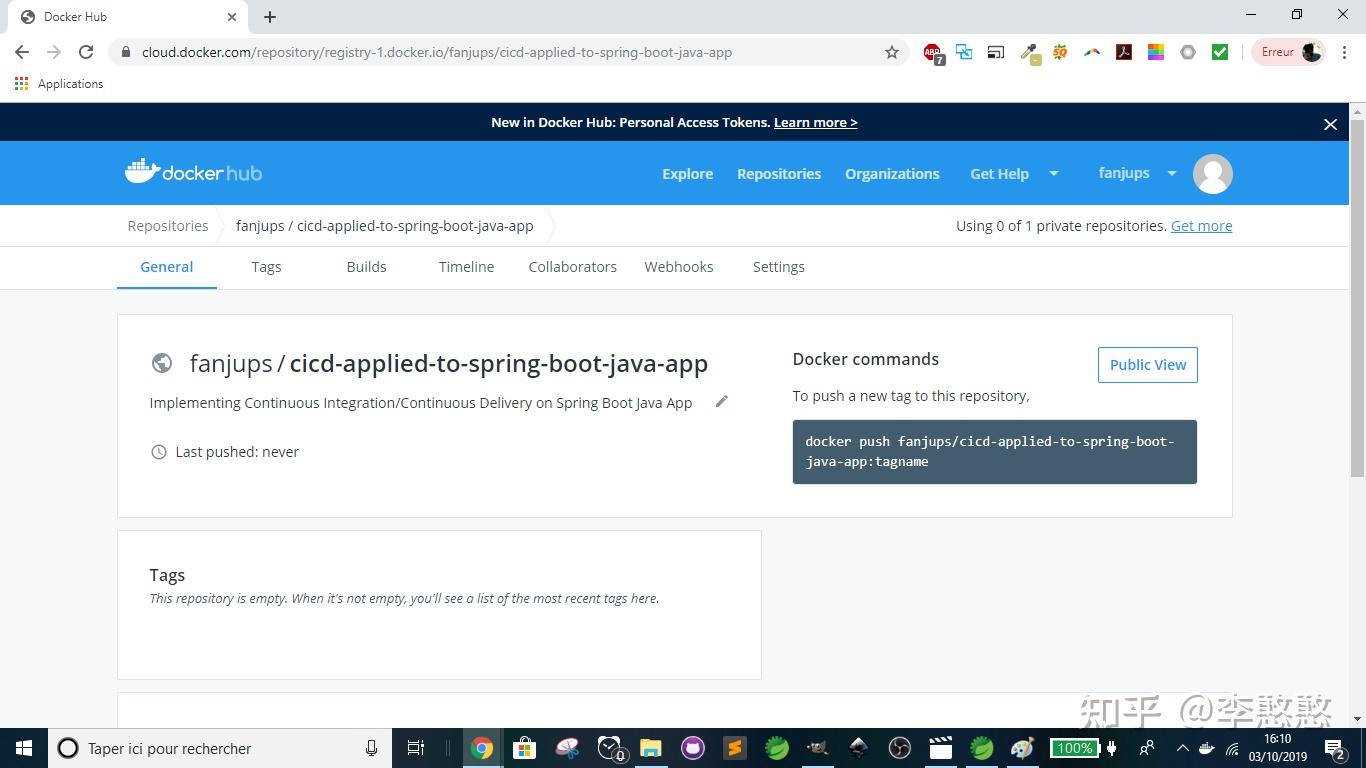
Task: Click the Public View button
Action: 1147,364
